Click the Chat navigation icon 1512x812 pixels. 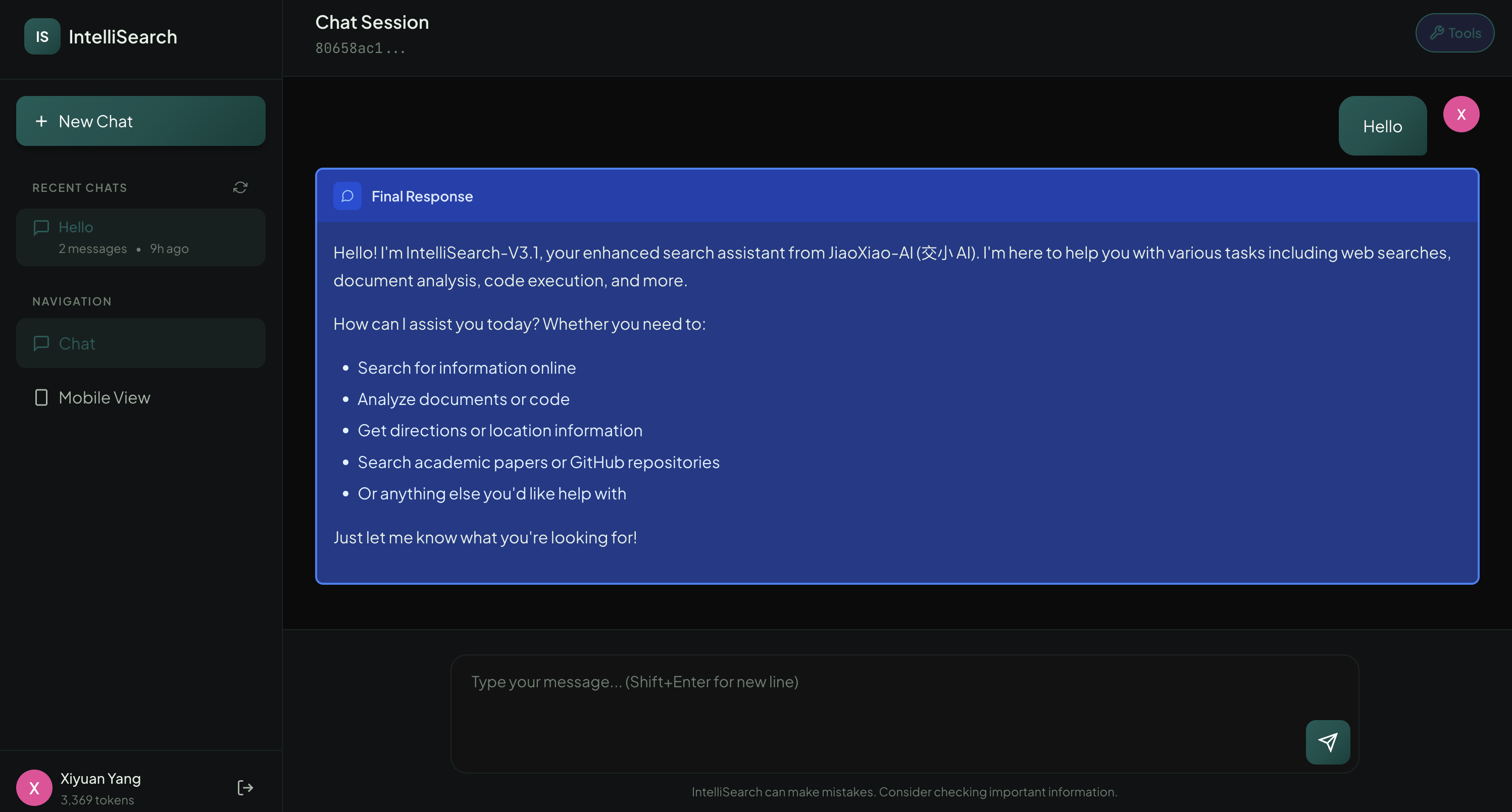pos(41,343)
